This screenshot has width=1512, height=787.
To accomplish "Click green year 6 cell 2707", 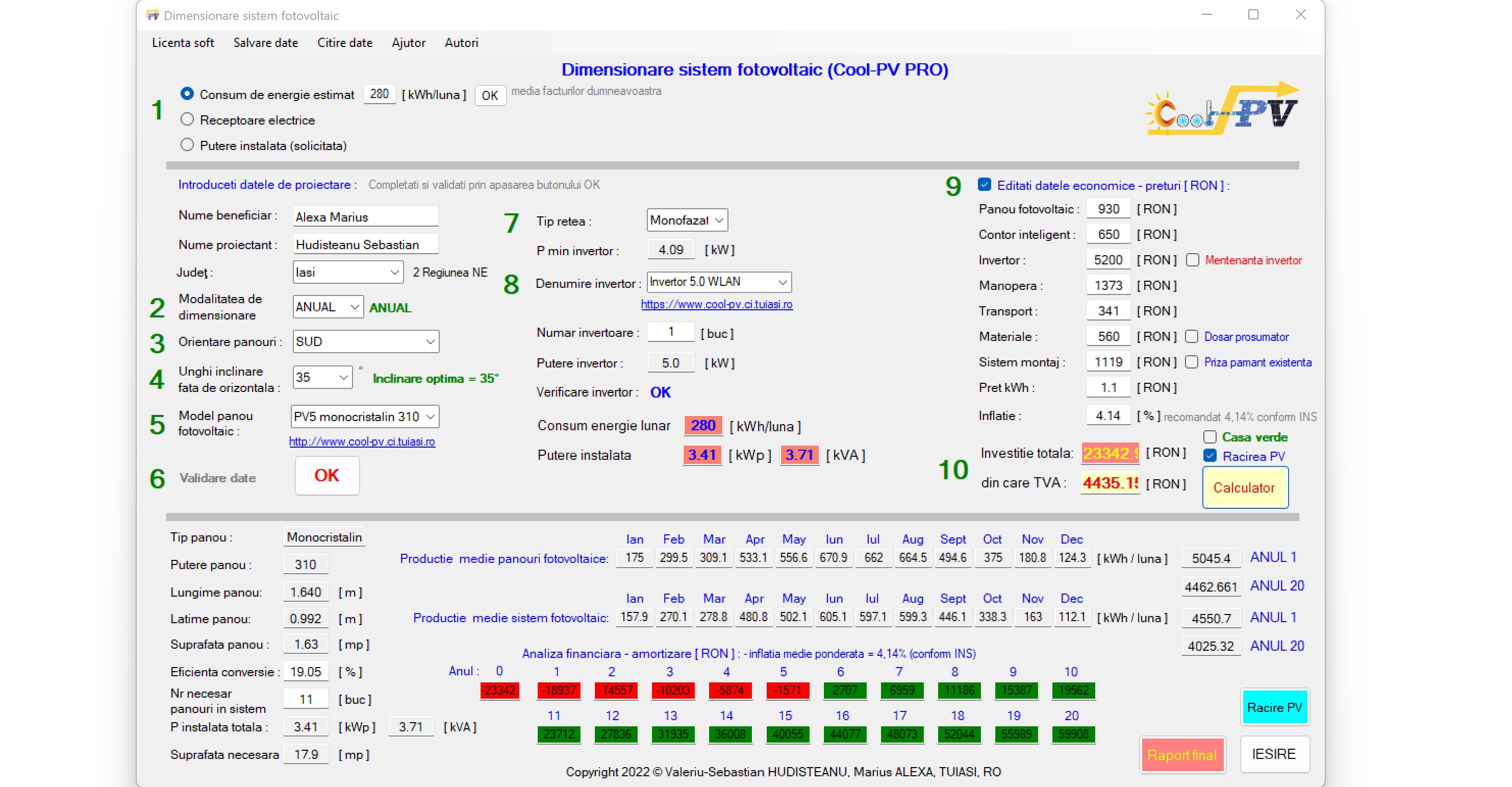I will click(845, 690).
